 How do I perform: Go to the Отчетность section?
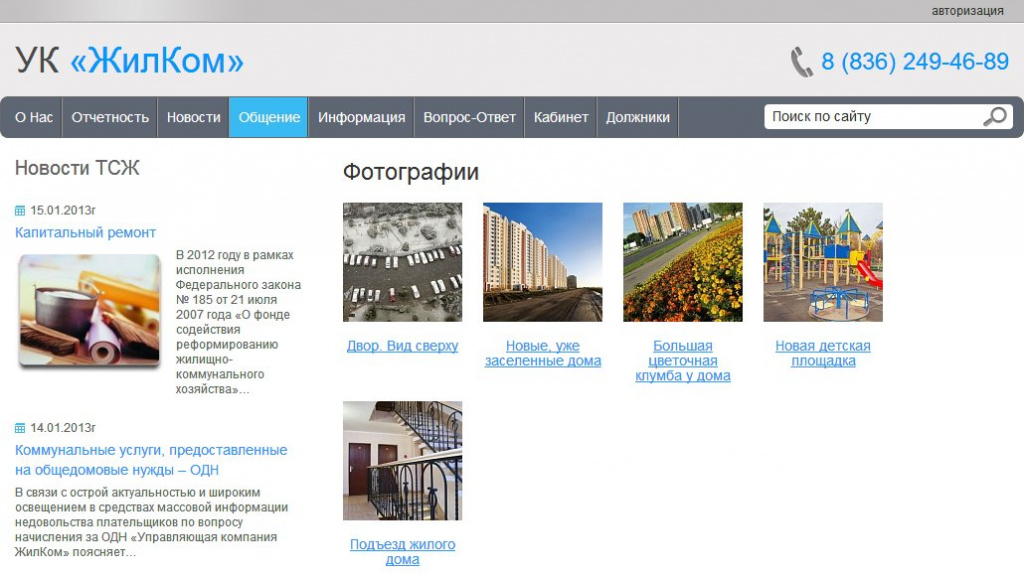110,117
